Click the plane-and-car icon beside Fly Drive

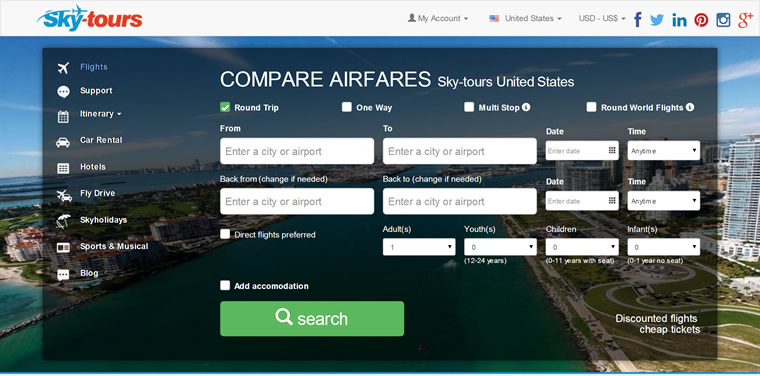63,195
